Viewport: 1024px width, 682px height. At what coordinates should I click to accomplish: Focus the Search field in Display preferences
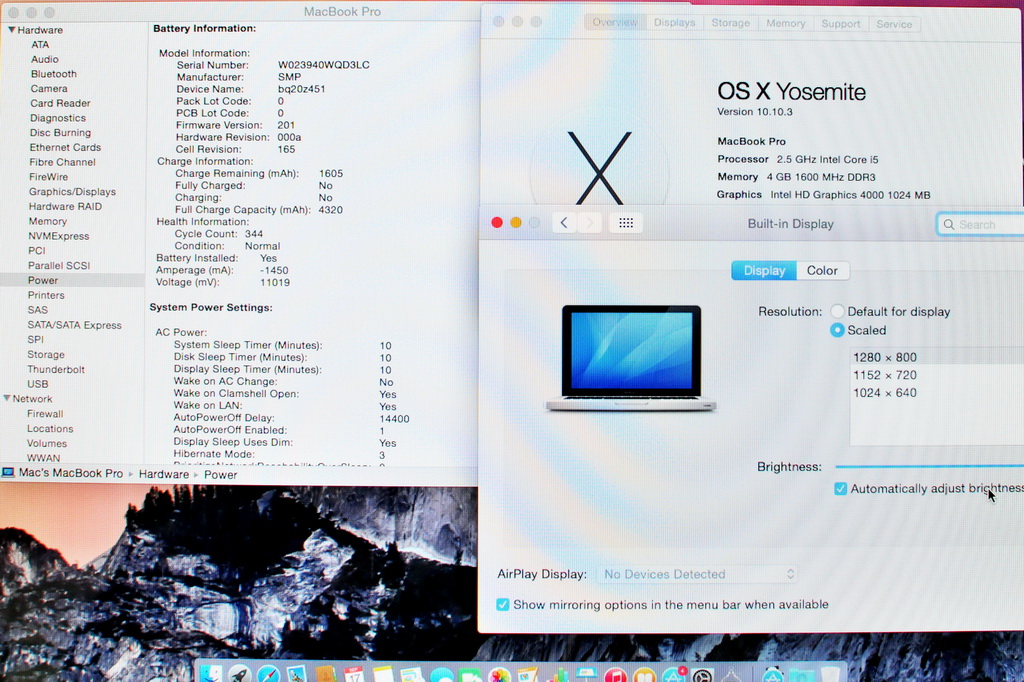coord(980,224)
